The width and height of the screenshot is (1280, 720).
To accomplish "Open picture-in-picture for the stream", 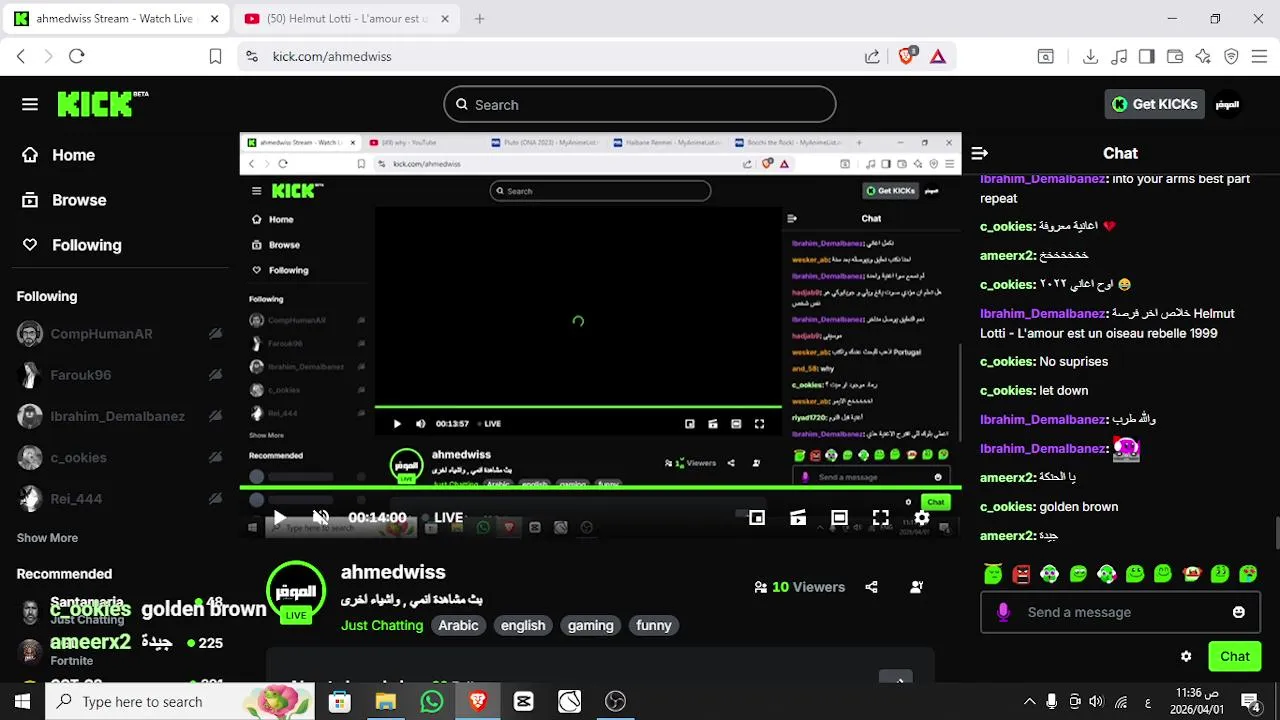I will pyautogui.click(x=757, y=518).
